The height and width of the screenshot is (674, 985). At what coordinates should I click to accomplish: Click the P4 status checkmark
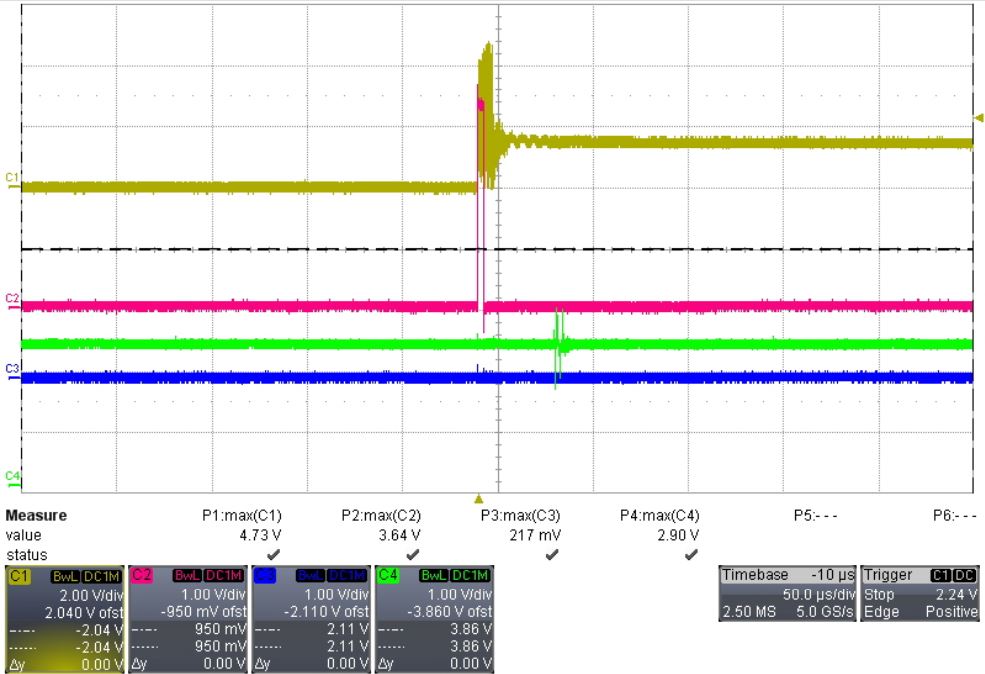point(691,555)
